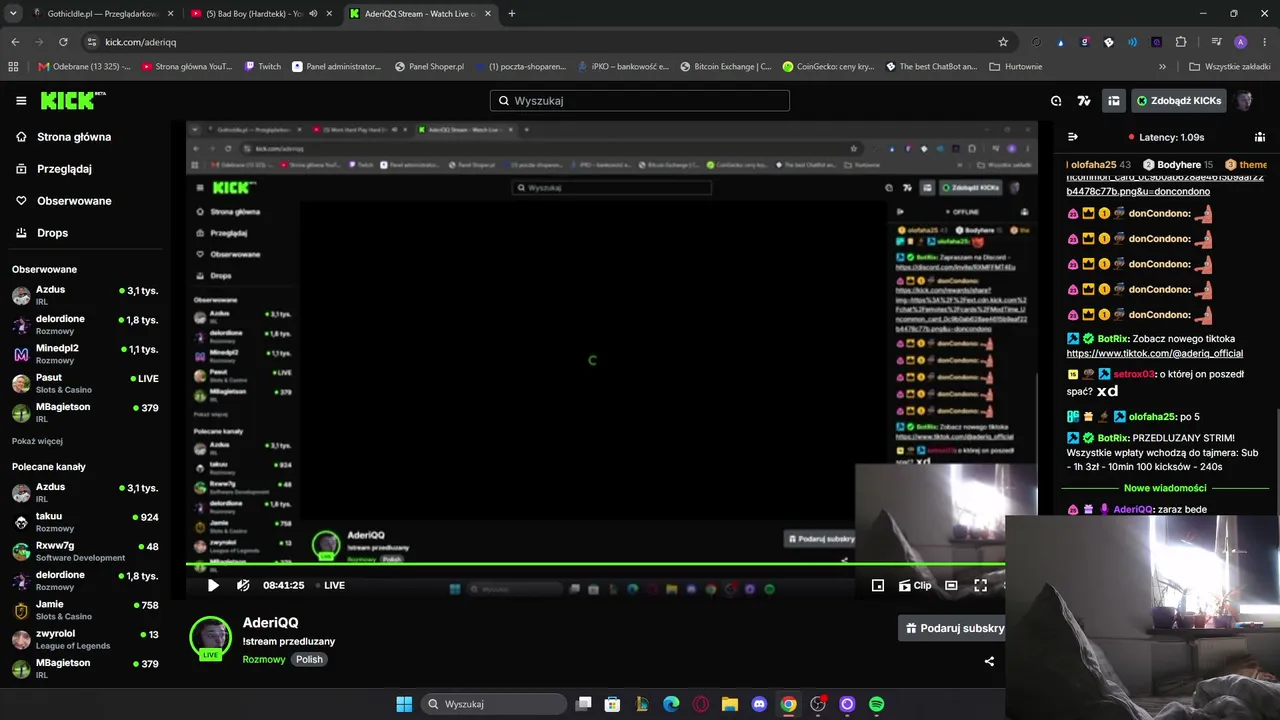Select the Polish language tag
Viewport: 1280px width, 720px height.
click(309, 659)
